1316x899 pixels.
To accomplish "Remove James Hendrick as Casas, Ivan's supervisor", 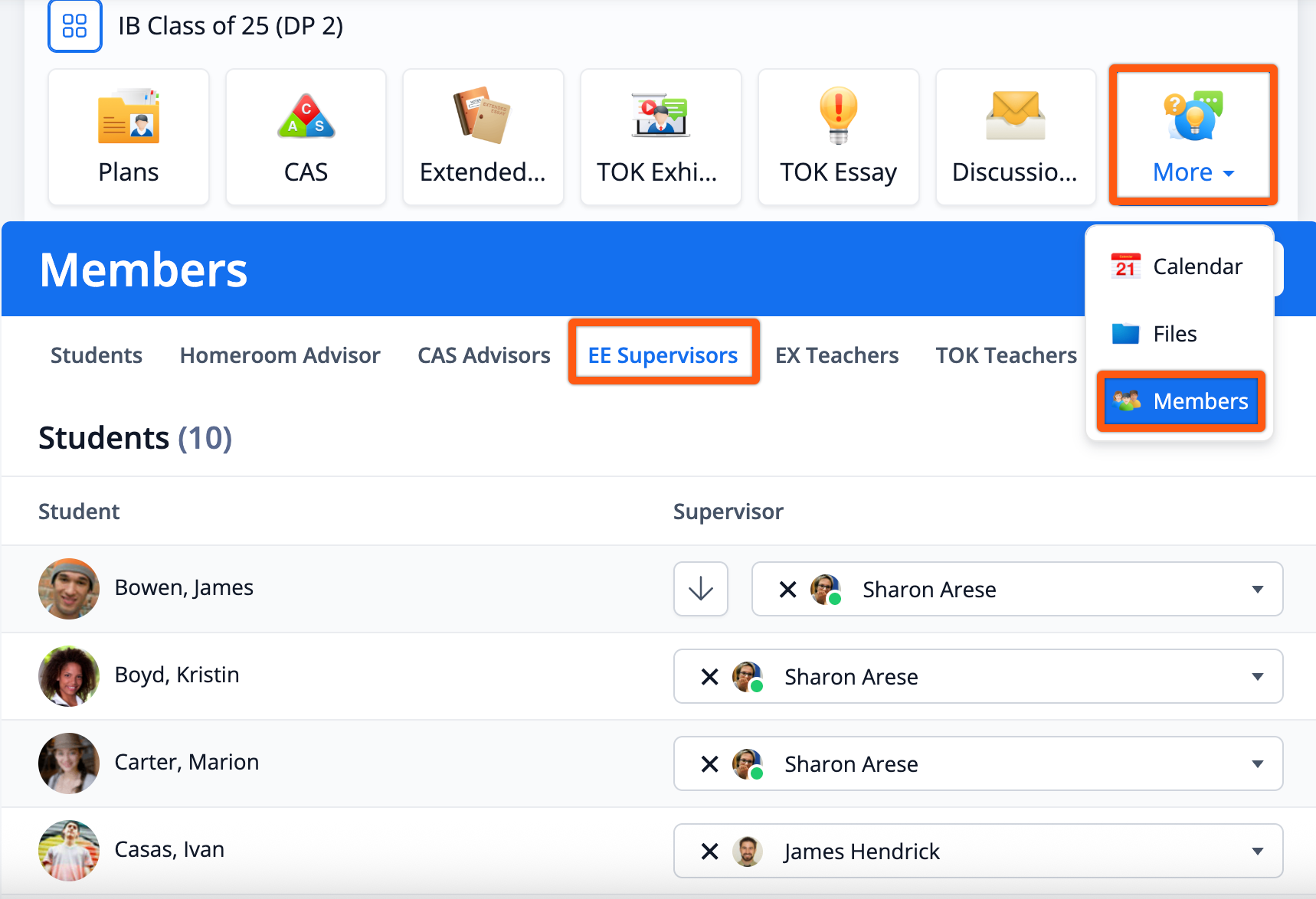I will (709, 852).
